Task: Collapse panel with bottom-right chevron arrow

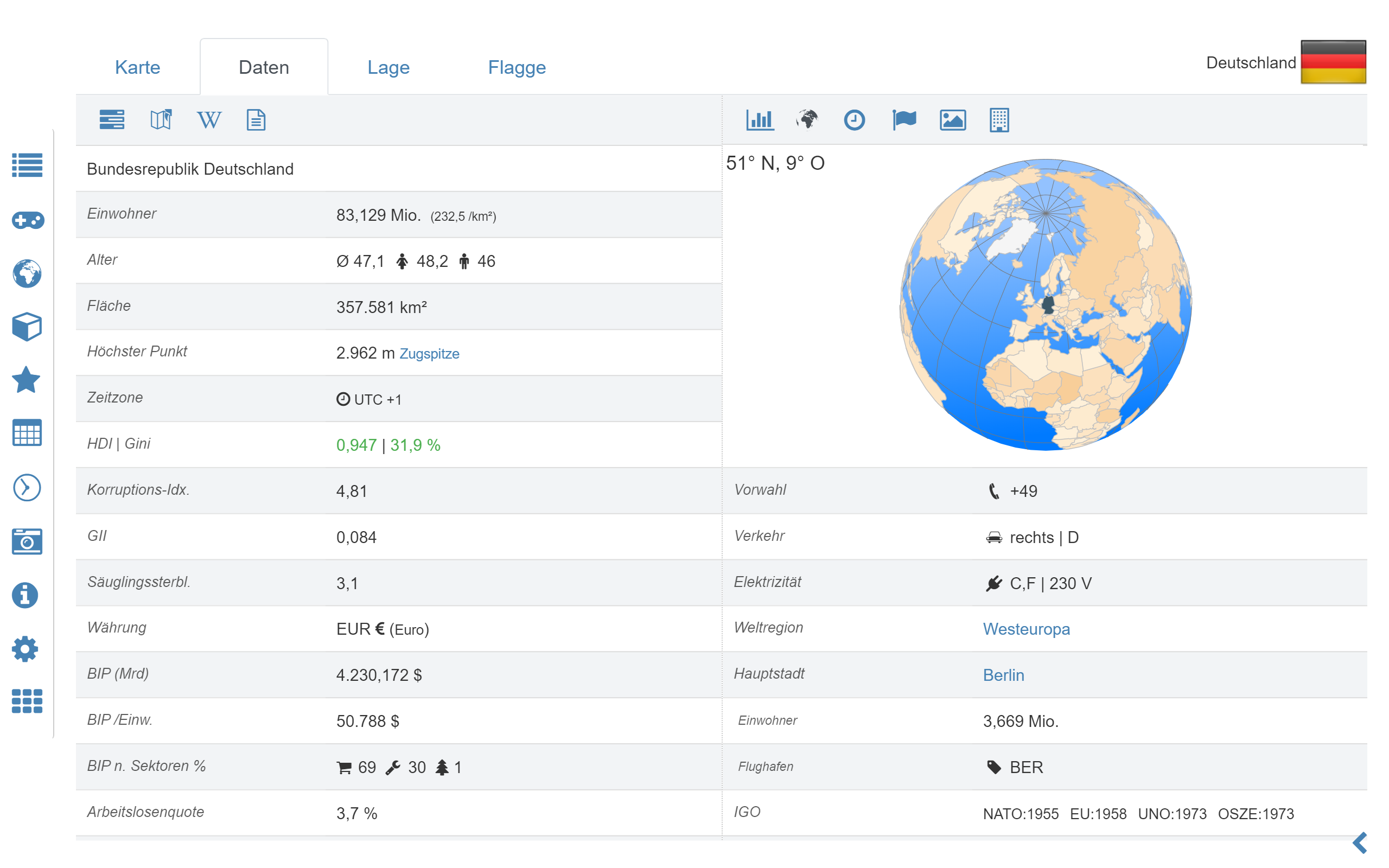Action: click(1359, 843)
